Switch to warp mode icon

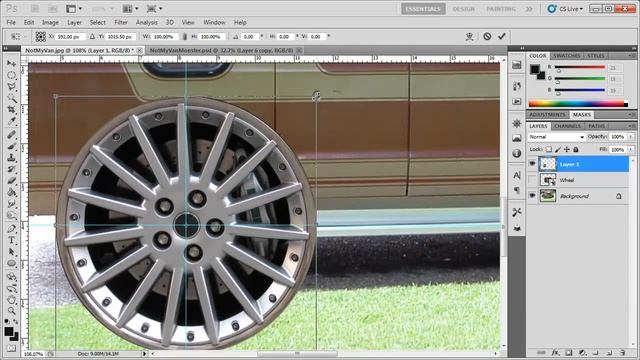[469, 36]
